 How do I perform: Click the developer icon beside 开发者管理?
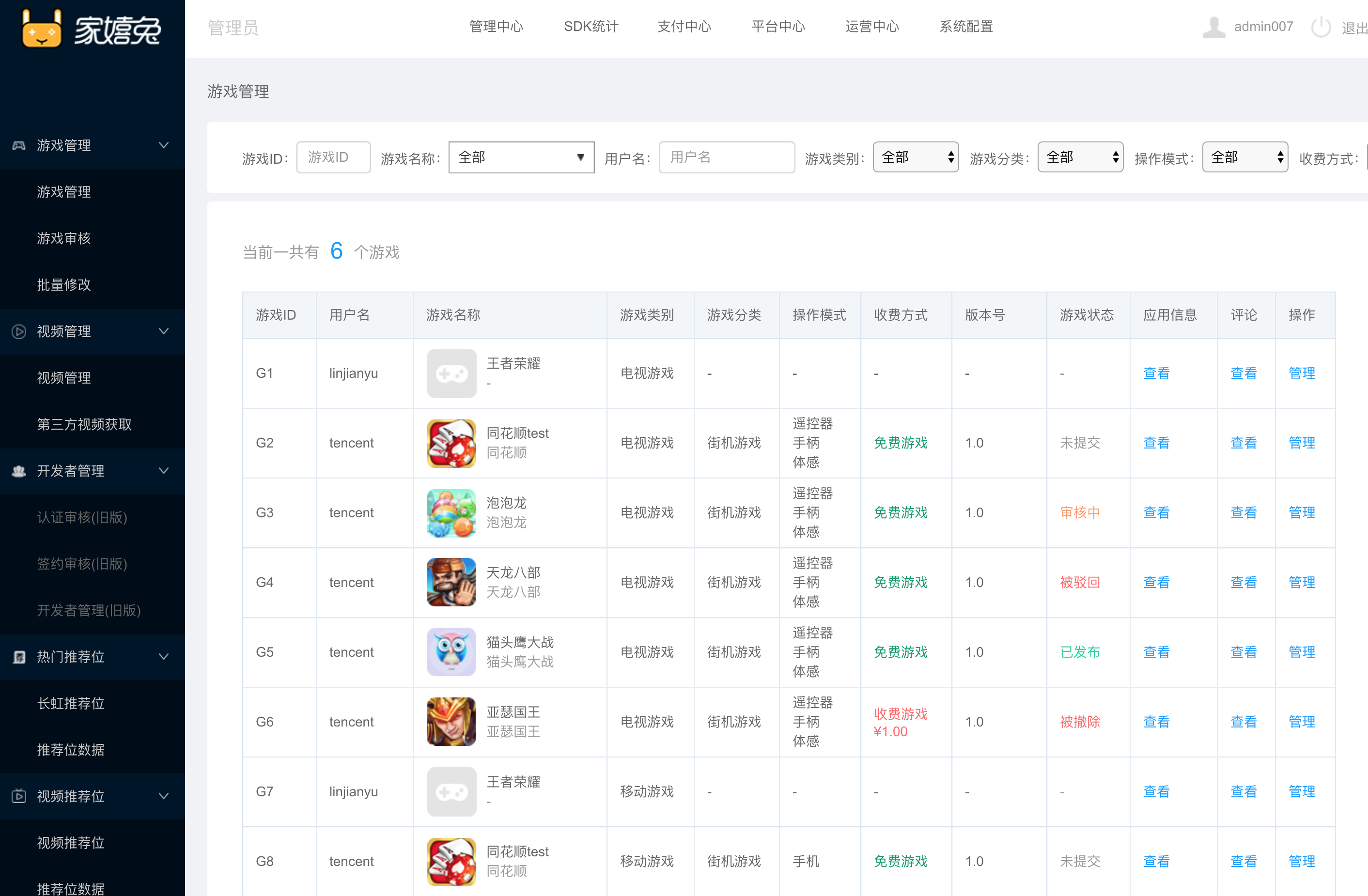tap(19, 471)
